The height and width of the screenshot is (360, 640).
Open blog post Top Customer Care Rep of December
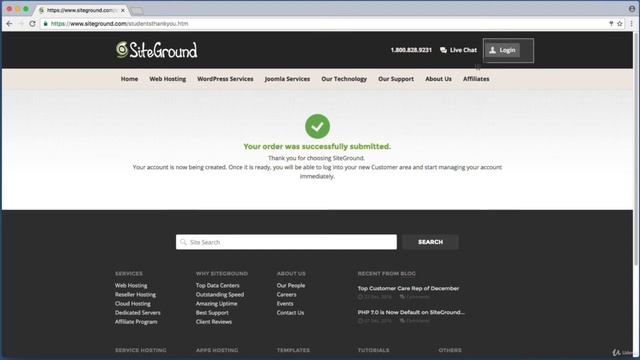pos(408,288)
